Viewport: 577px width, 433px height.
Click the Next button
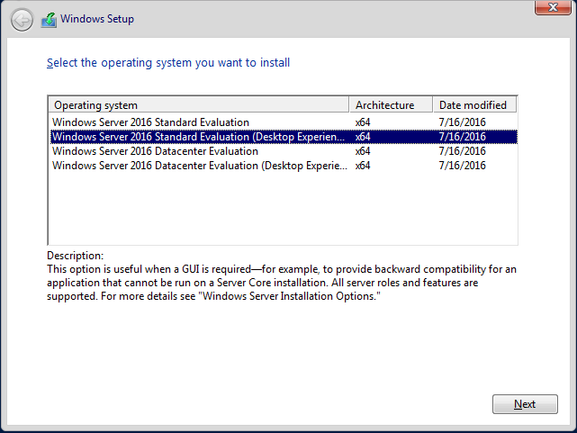(x=525, y=404)
